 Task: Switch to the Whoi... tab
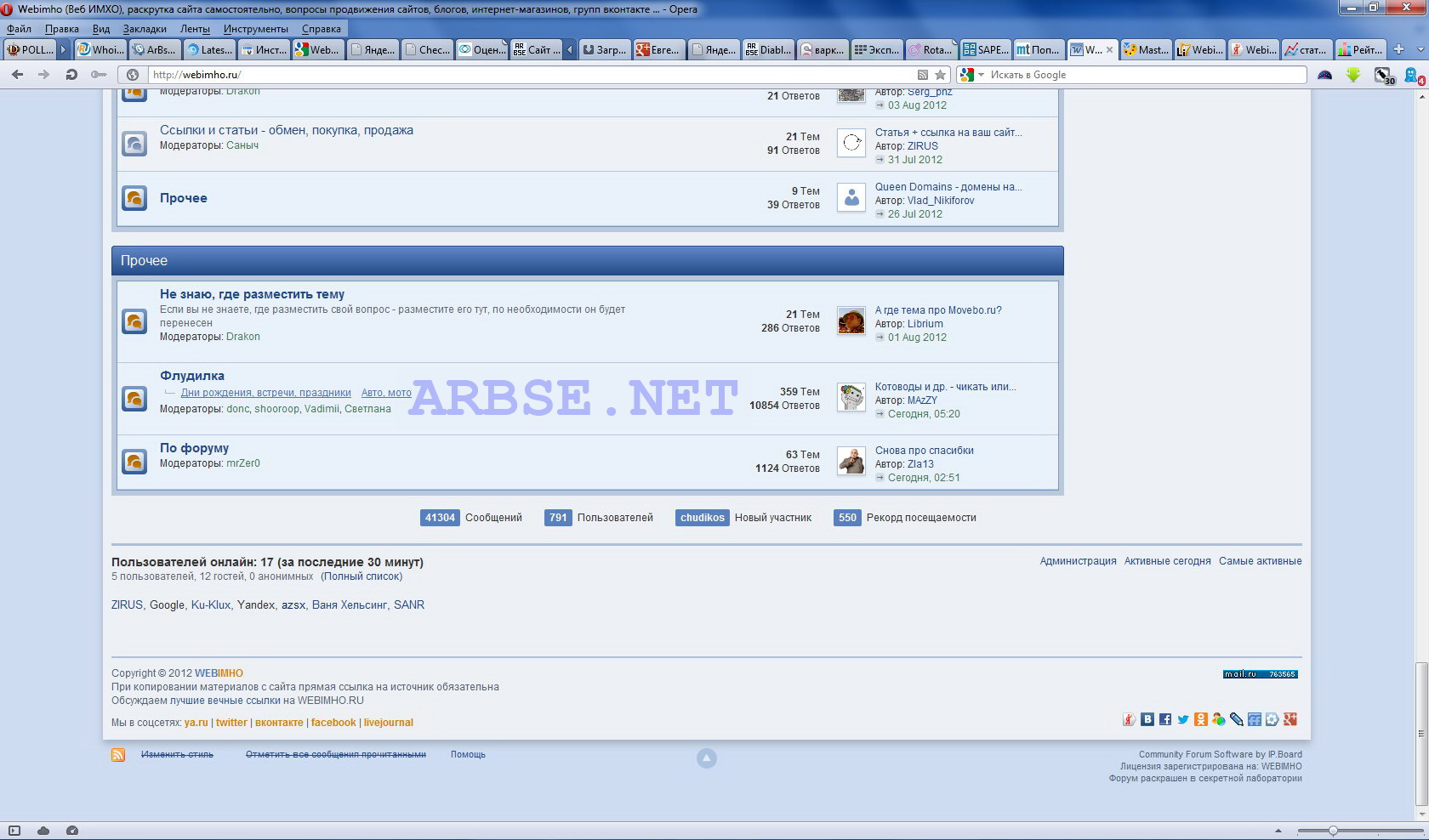tap(100, 49)
